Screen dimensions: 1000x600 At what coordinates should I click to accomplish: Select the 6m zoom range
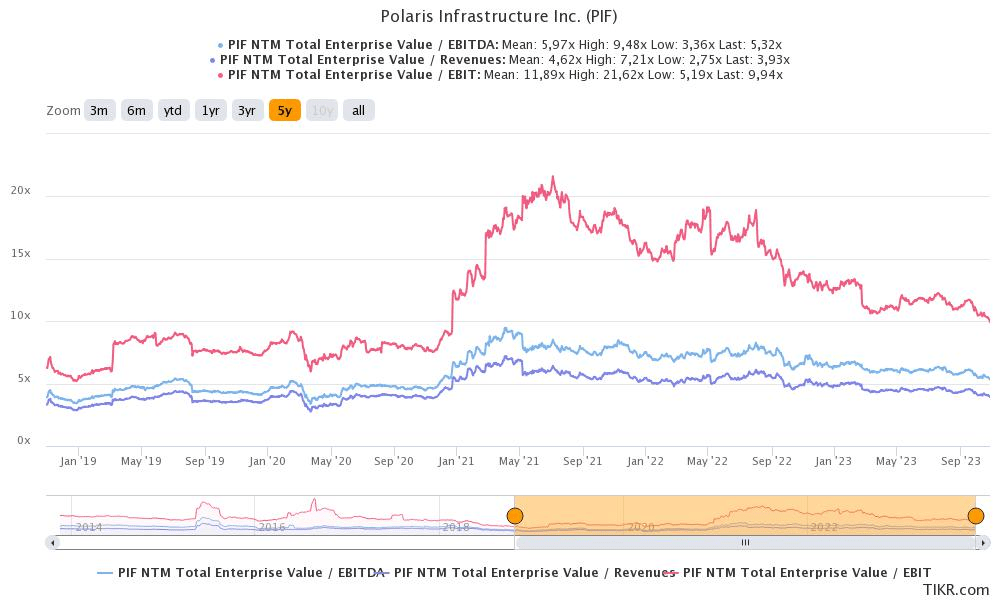(135, 110)
